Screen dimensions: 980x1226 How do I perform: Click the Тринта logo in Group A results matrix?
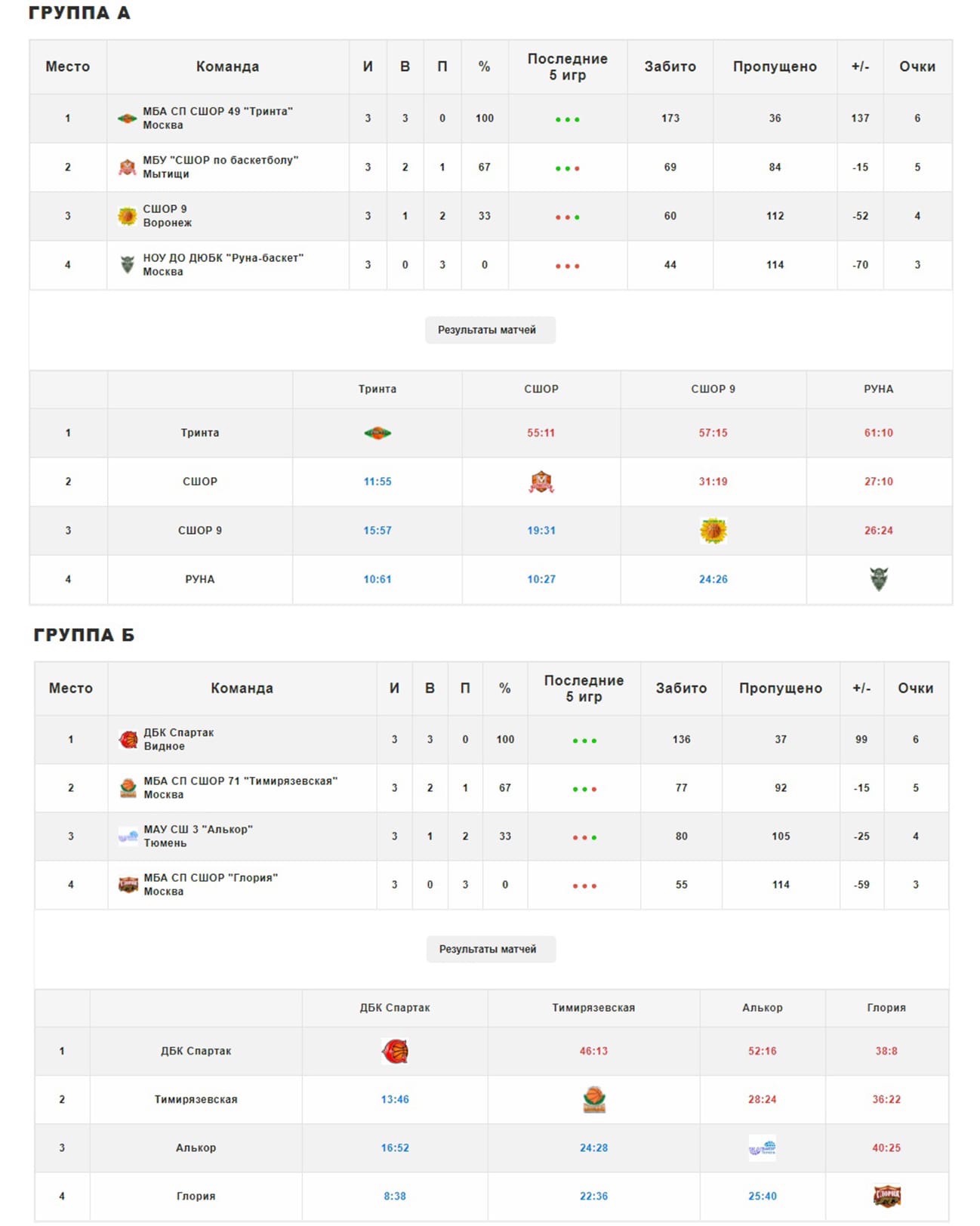click(378, 433)
